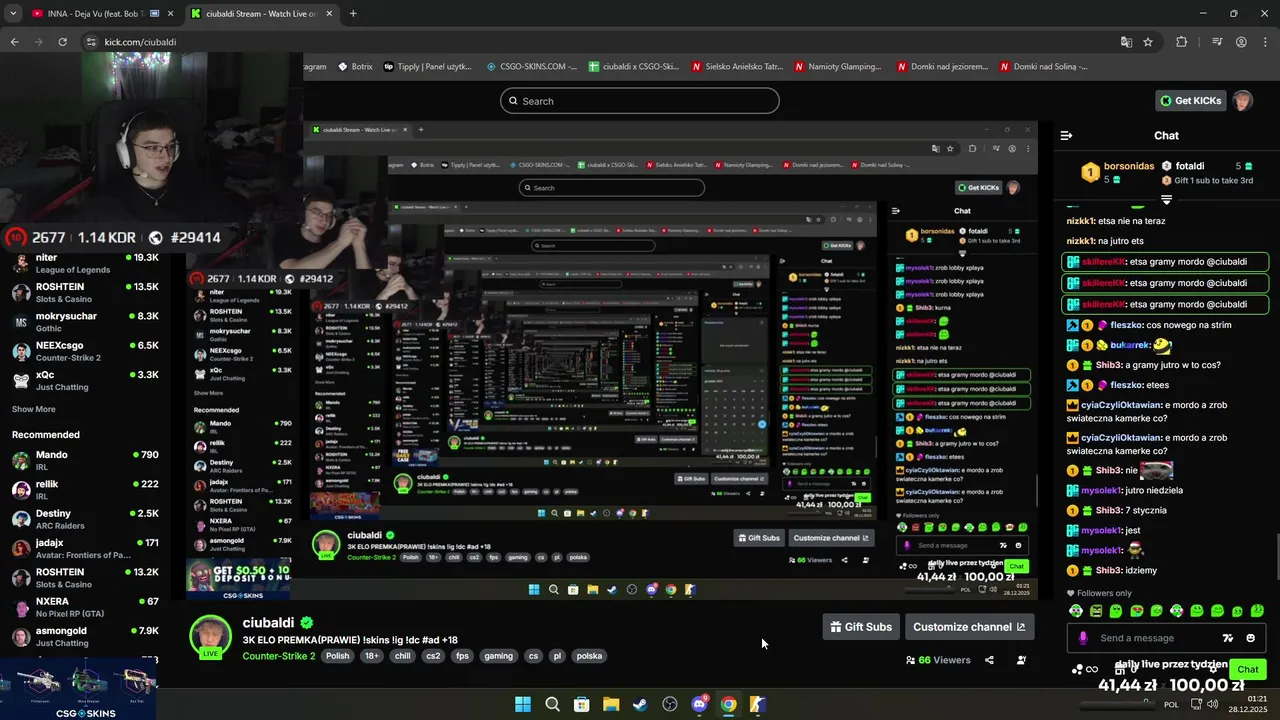The height and width of the screenshot is (720, 1280).
Task: Click the translate page icon in address bar
Action: click(1126, 42)
